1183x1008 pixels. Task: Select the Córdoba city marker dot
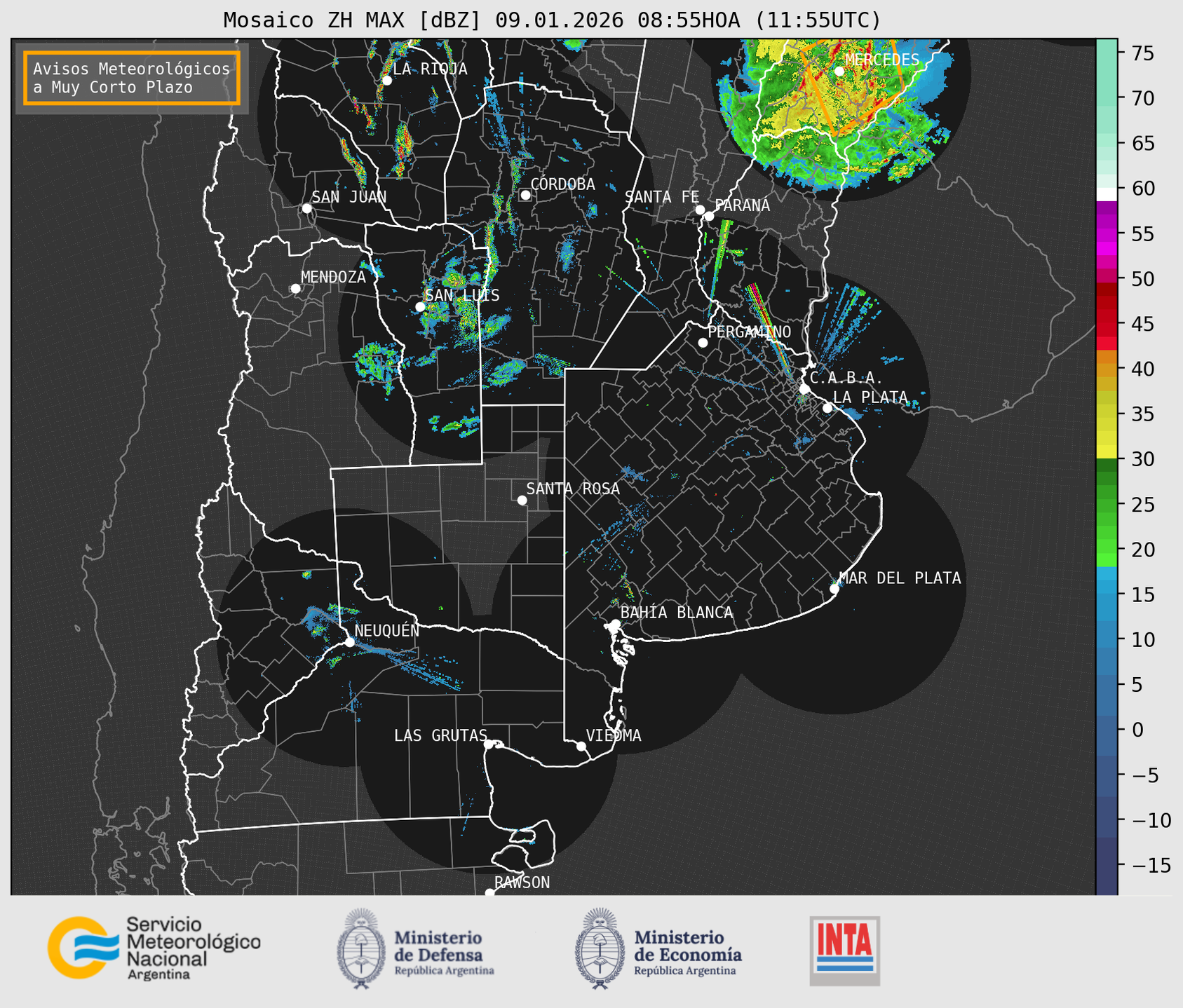pos(525,195)
